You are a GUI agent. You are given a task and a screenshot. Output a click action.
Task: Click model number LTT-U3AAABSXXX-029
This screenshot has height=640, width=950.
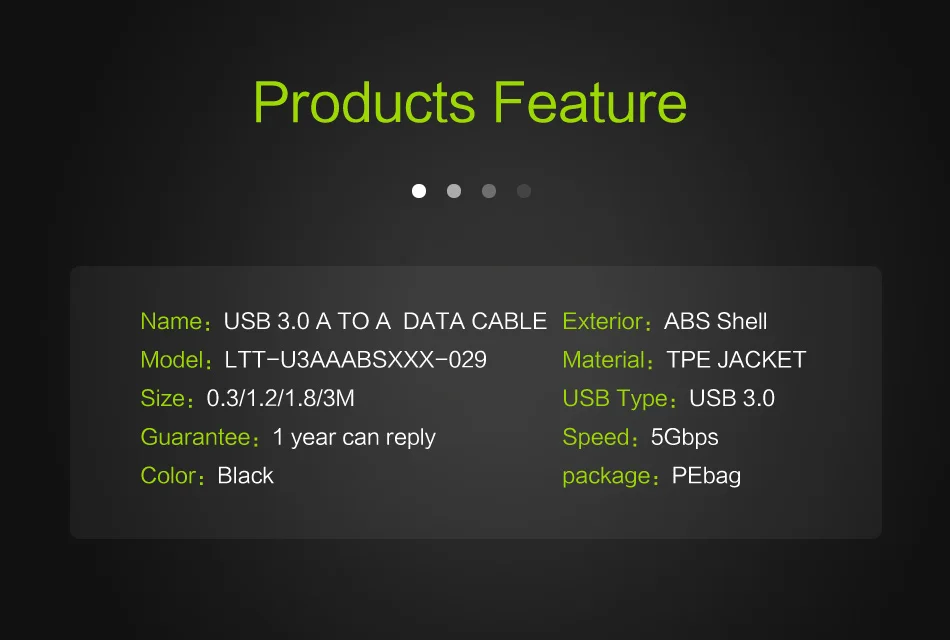tap(356, 360)
